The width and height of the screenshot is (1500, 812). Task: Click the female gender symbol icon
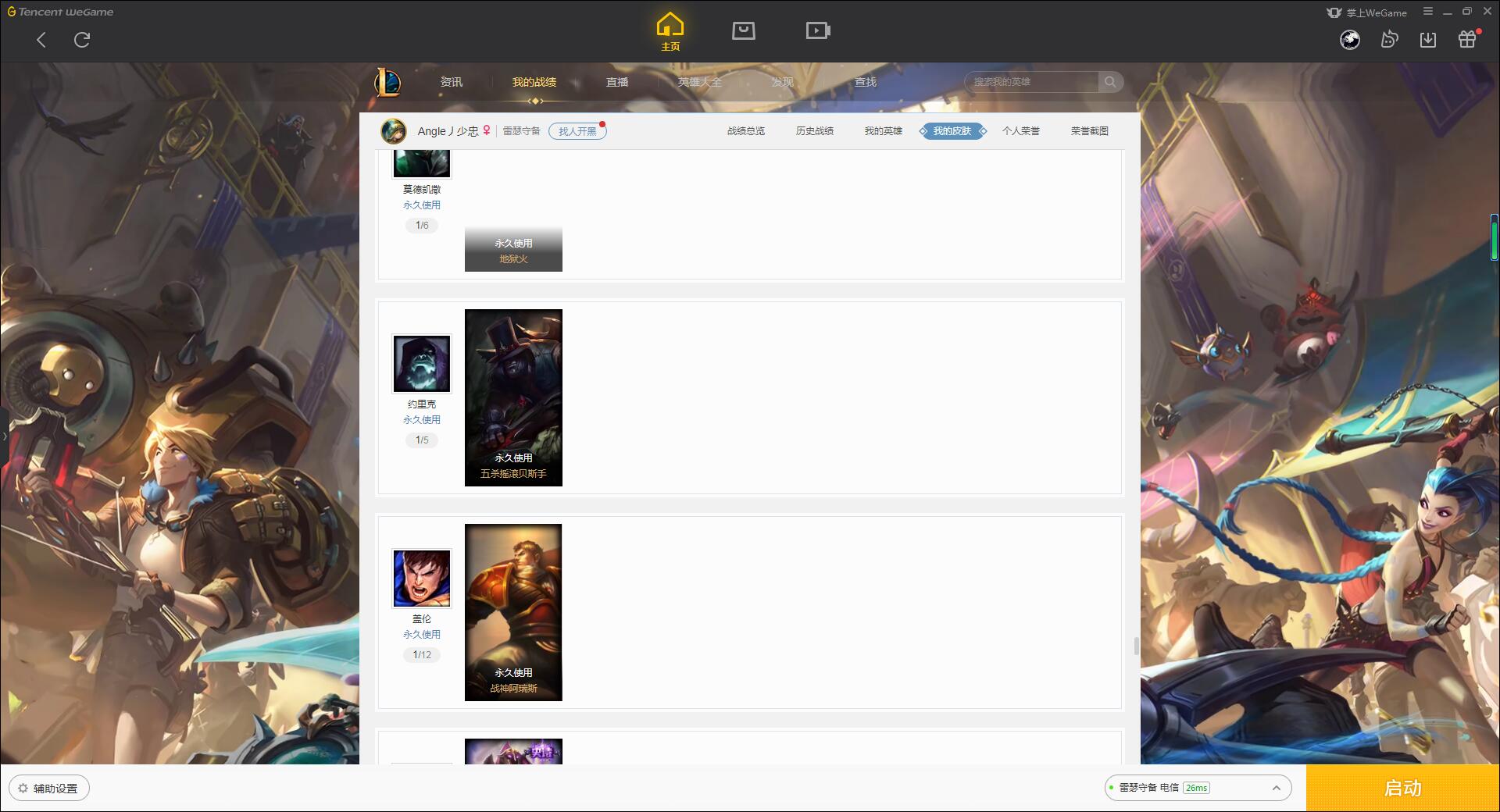click(x=487, y=130)
